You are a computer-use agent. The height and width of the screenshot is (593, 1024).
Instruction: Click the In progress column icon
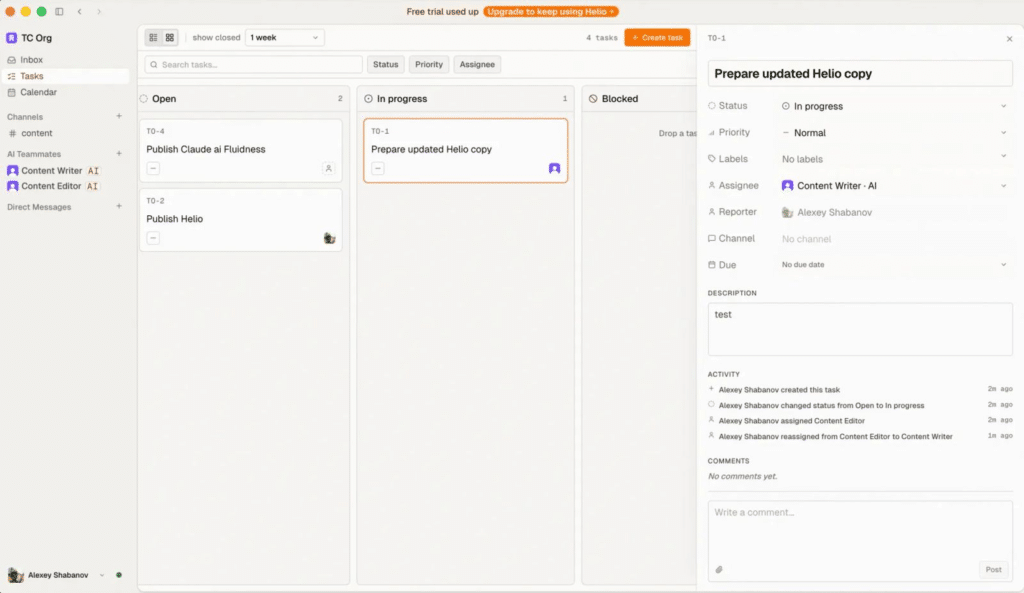[368, 99]
